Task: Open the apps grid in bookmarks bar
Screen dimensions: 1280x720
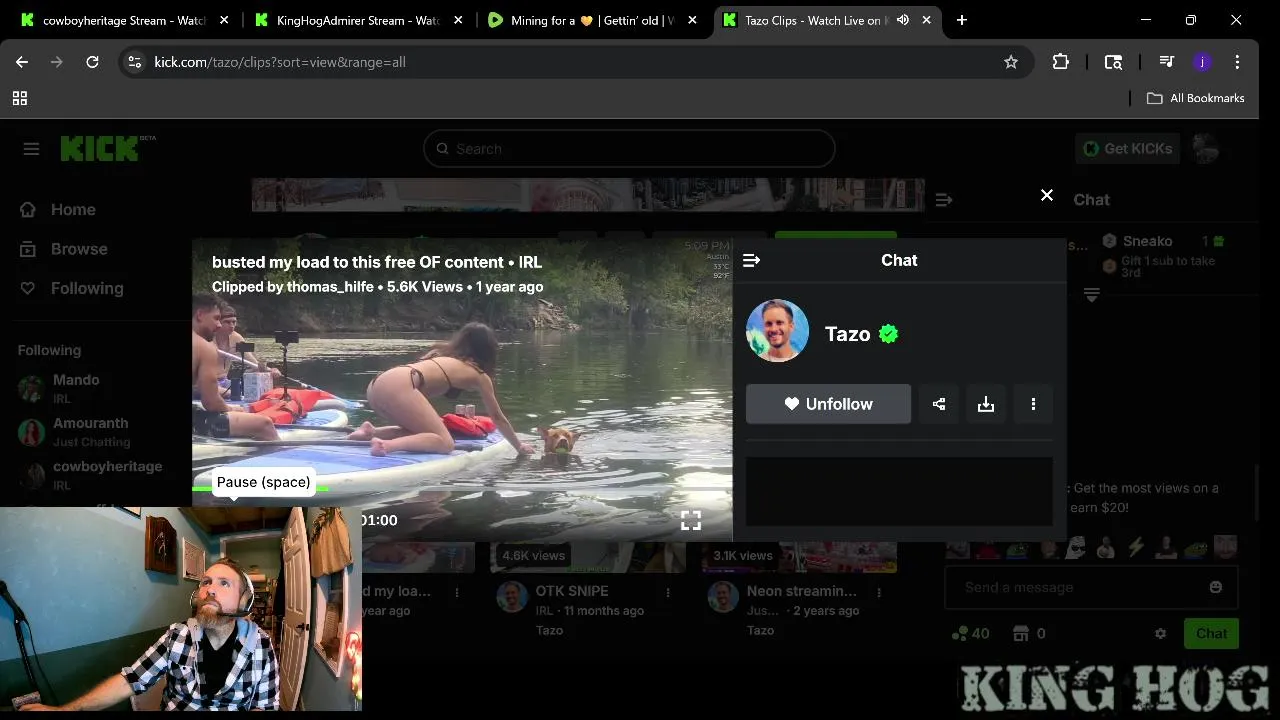Action: click(x=20, y=98)
